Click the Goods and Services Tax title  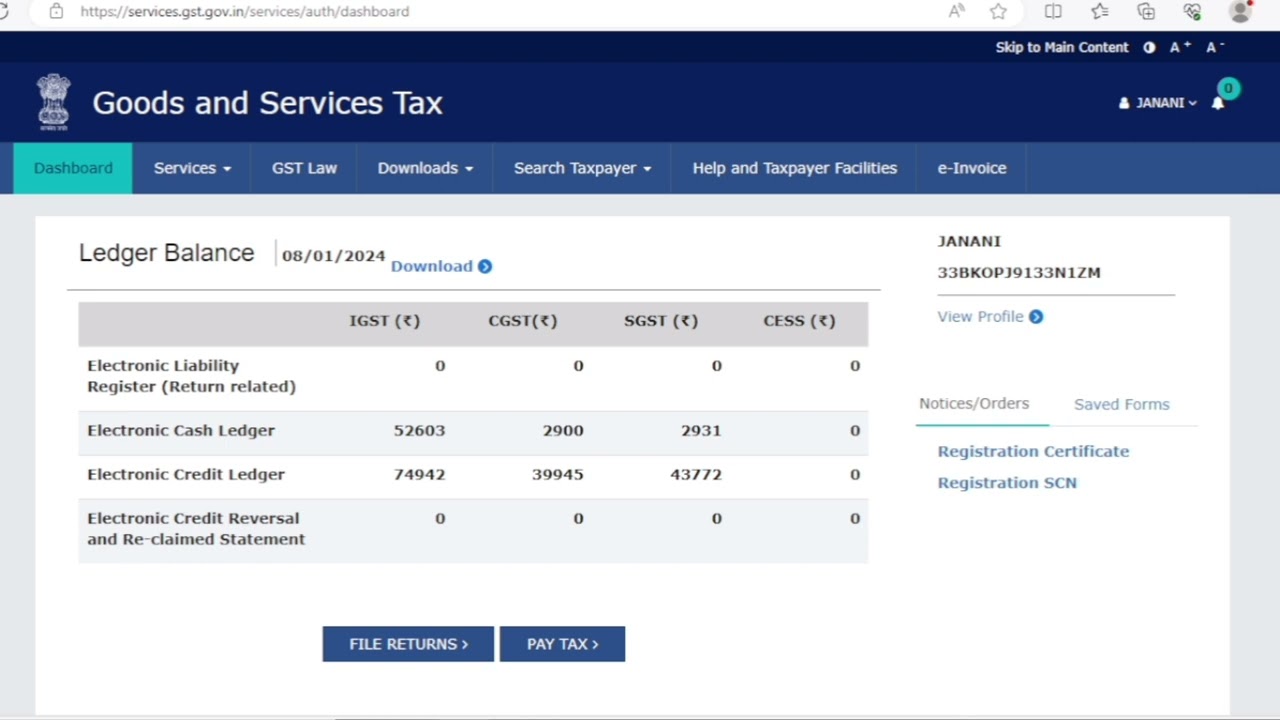pos(267,103)
